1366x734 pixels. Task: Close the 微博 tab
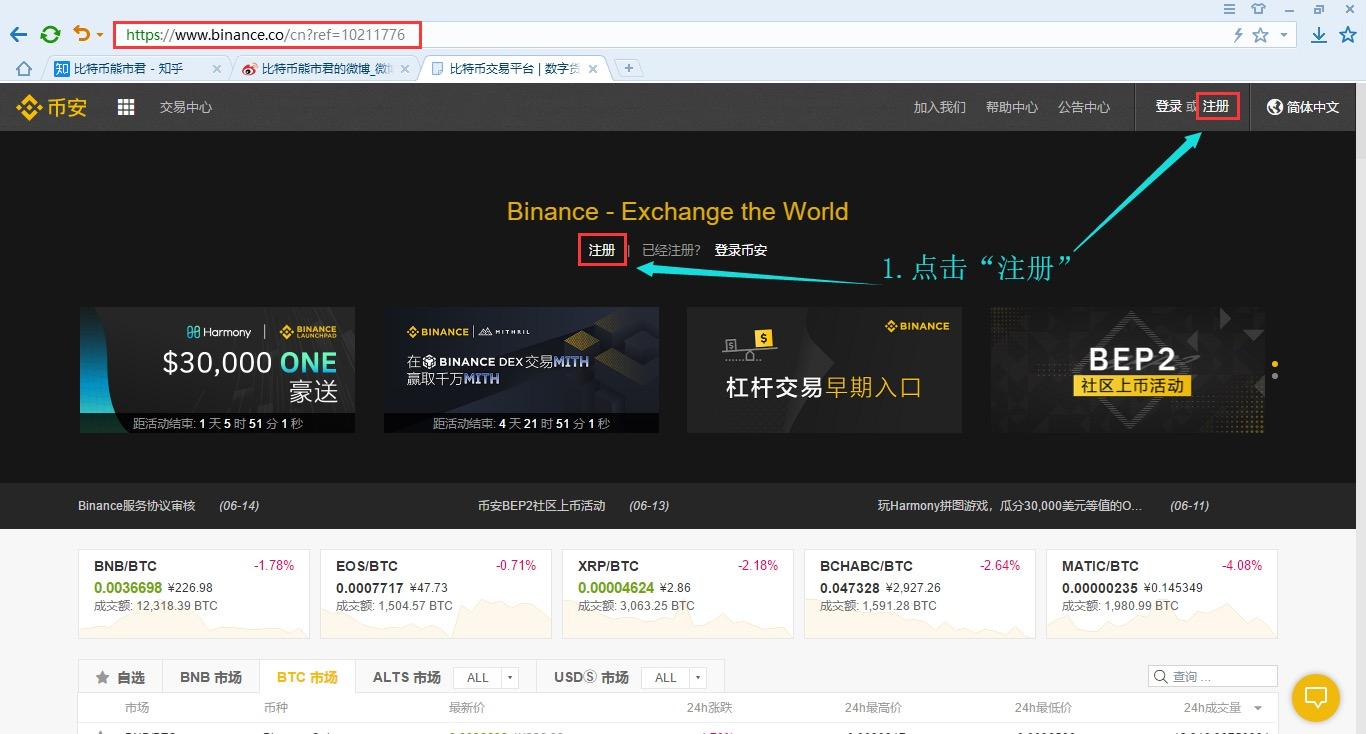pyautogui.click(x=405, y=69)
